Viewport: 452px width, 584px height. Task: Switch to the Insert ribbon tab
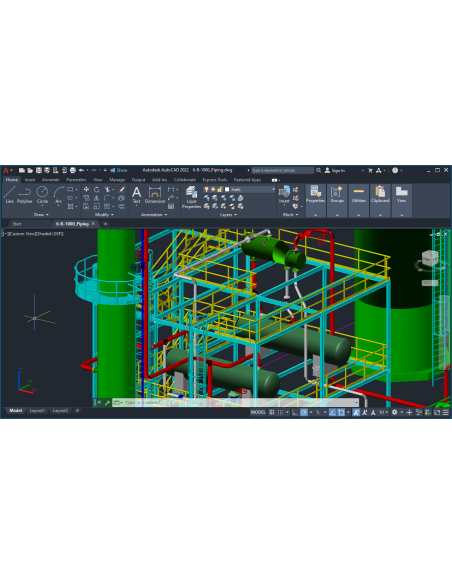[x=30, y=180]
